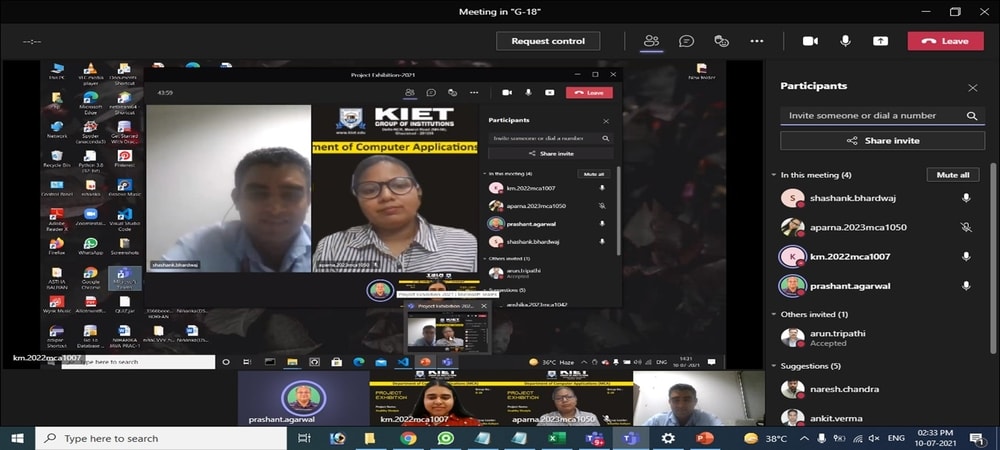
Task: Toggle your microphone mute in toolbar
Action: coord(845,41)
